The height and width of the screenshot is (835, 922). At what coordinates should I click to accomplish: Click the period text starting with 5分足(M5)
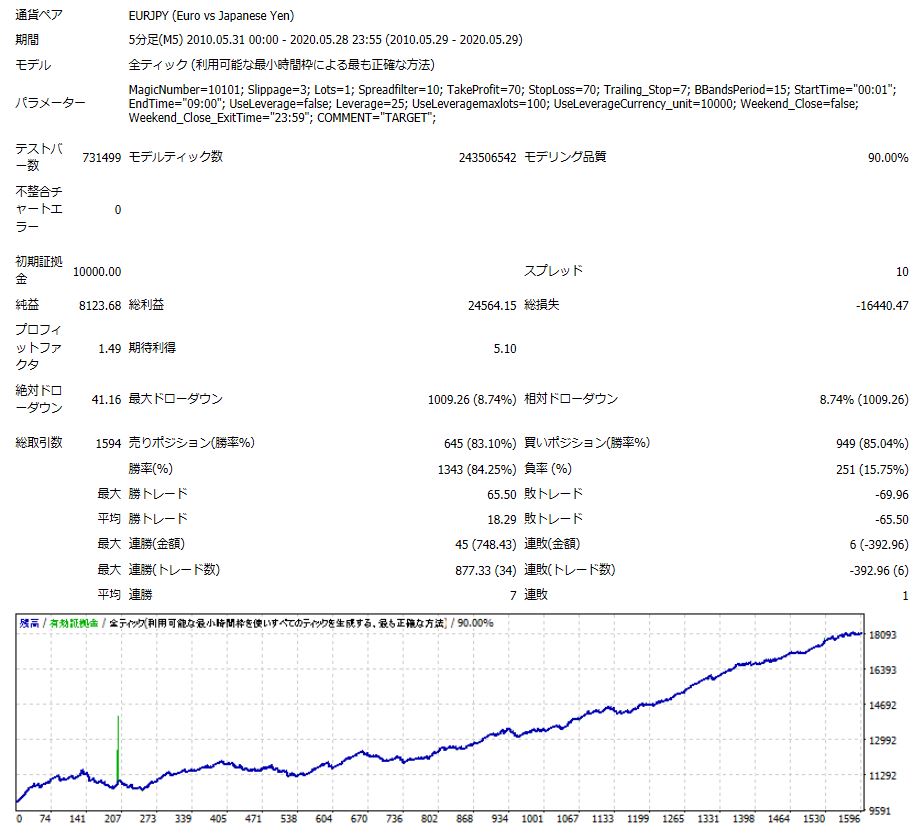pyautogui.click(x=325, y=39)
